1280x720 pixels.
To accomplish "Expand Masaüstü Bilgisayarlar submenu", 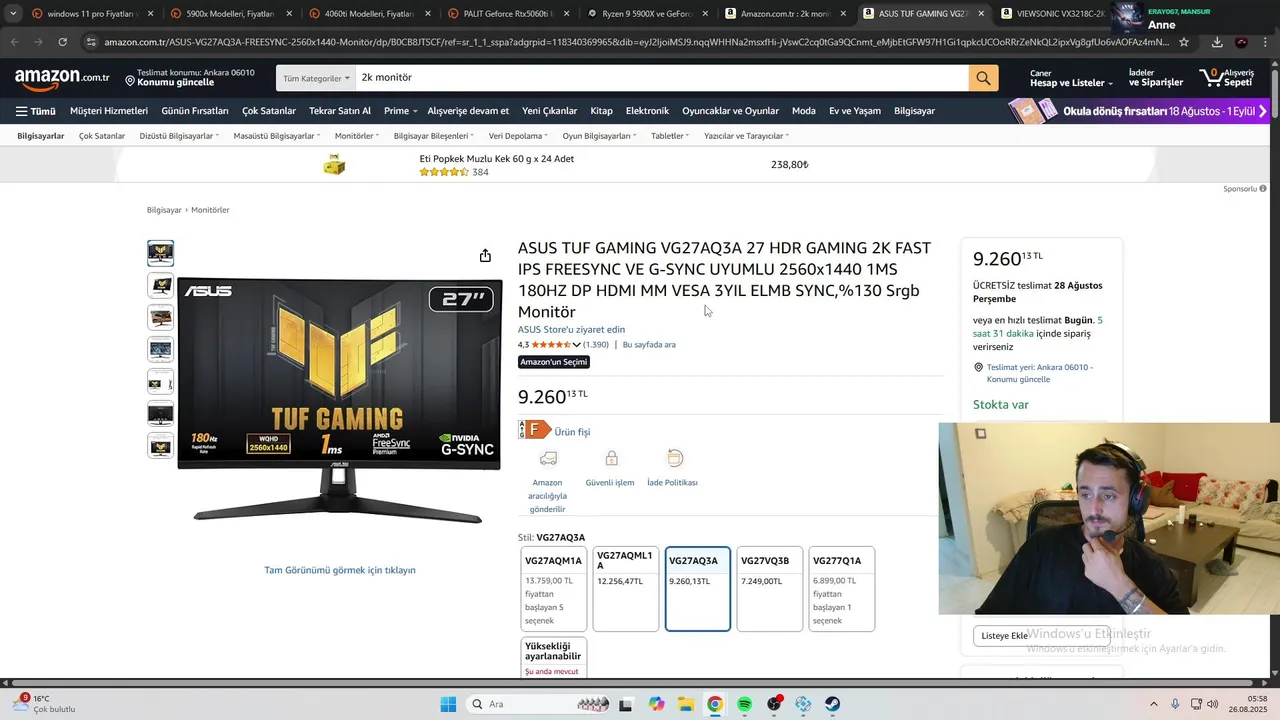I will pos(276,136).
